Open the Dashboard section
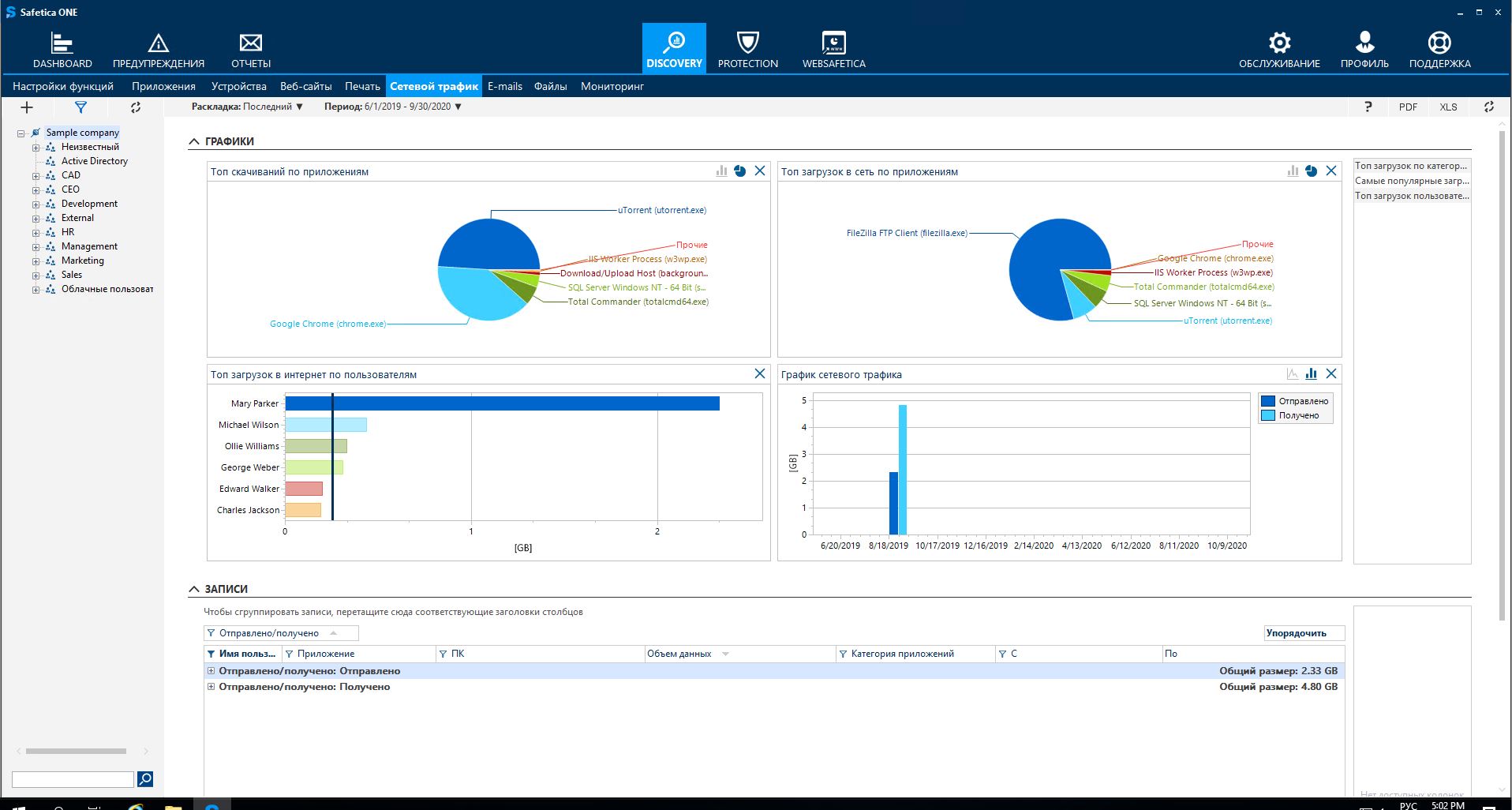Screen dimensions: 1512x810 tap(62, 50)
